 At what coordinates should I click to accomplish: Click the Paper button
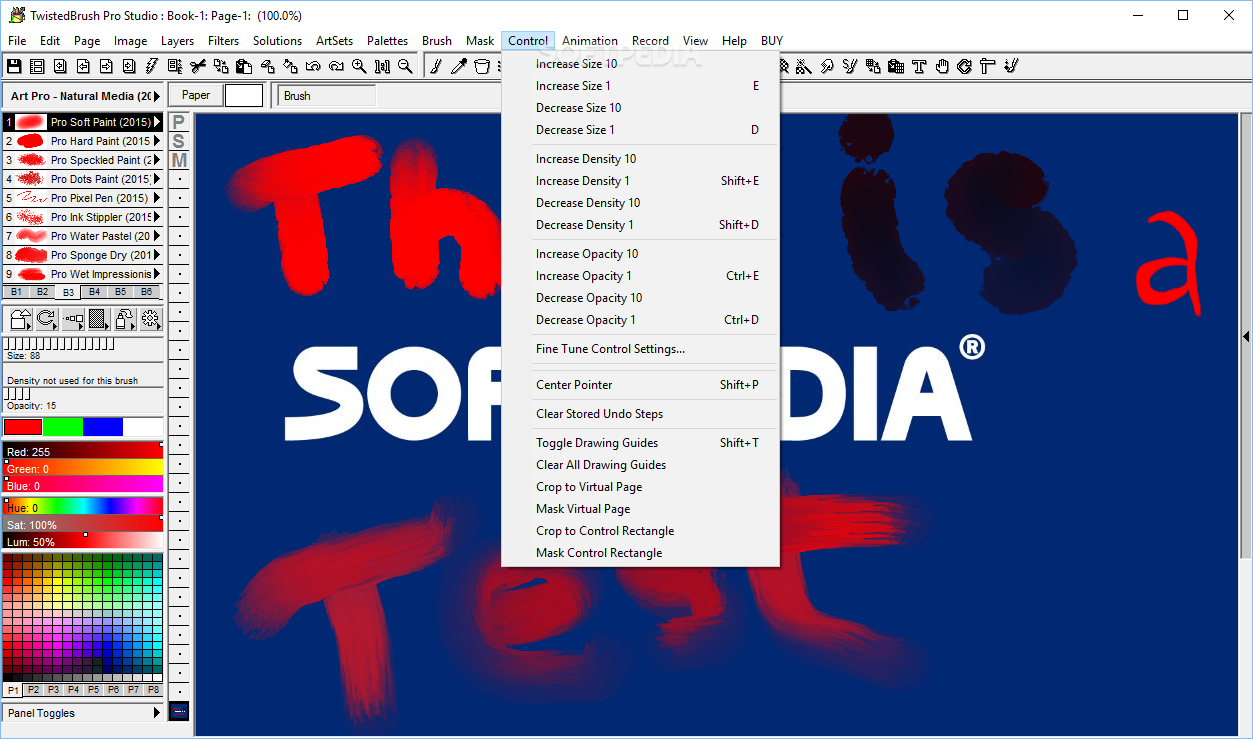click(196, 95)
